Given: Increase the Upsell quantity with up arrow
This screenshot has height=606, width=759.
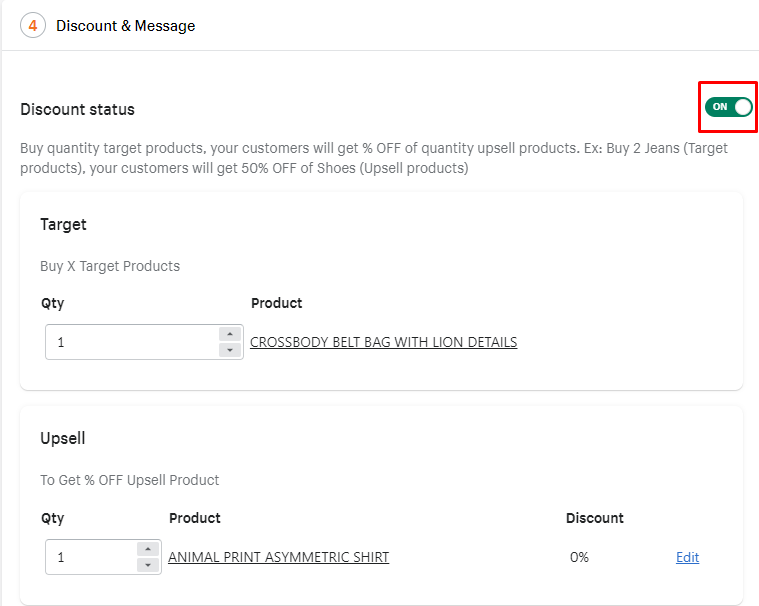Looking at the screenshot, I should coord(148,549).
